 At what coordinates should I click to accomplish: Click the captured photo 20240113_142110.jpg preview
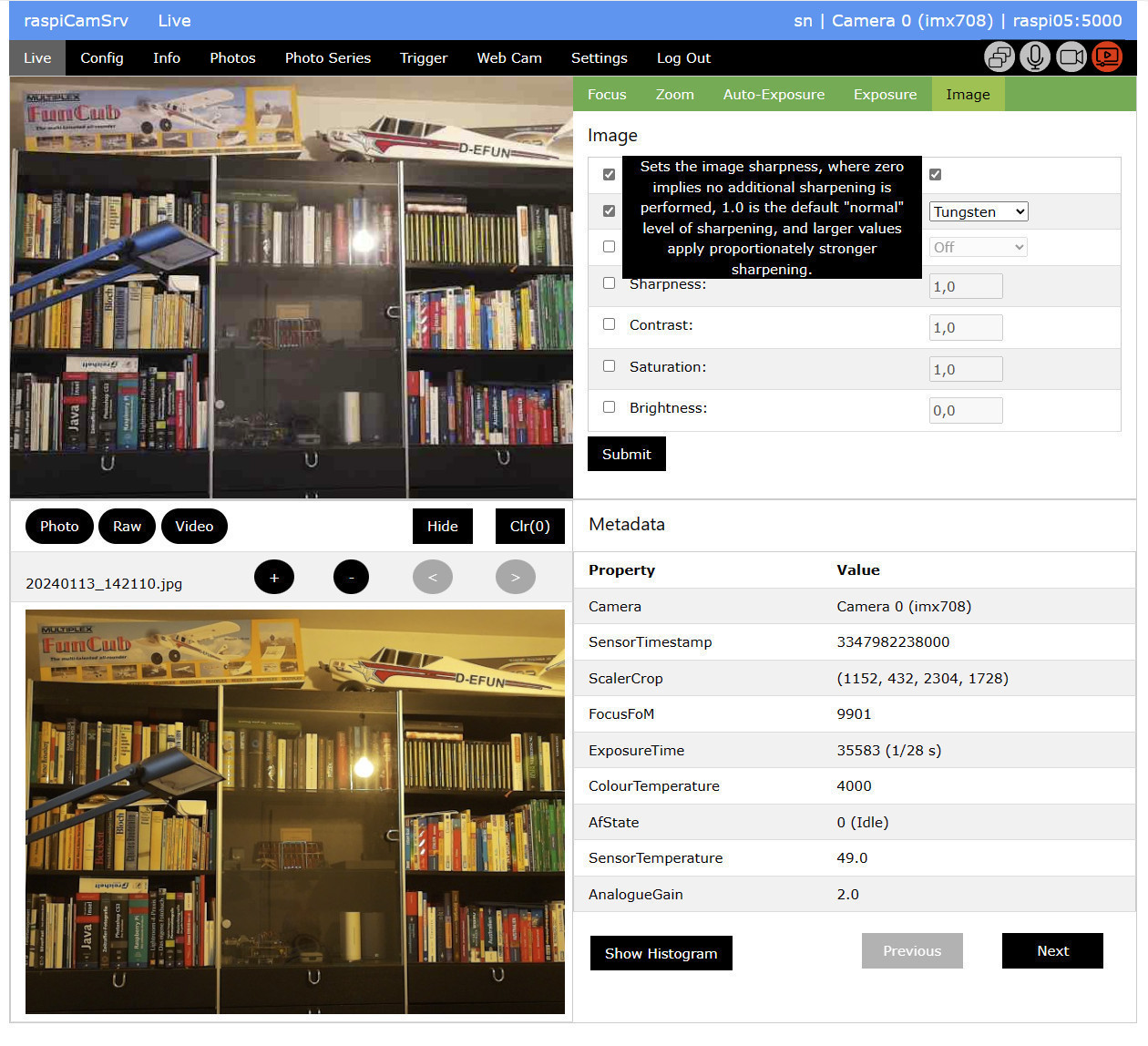click(x=295, y=811)
